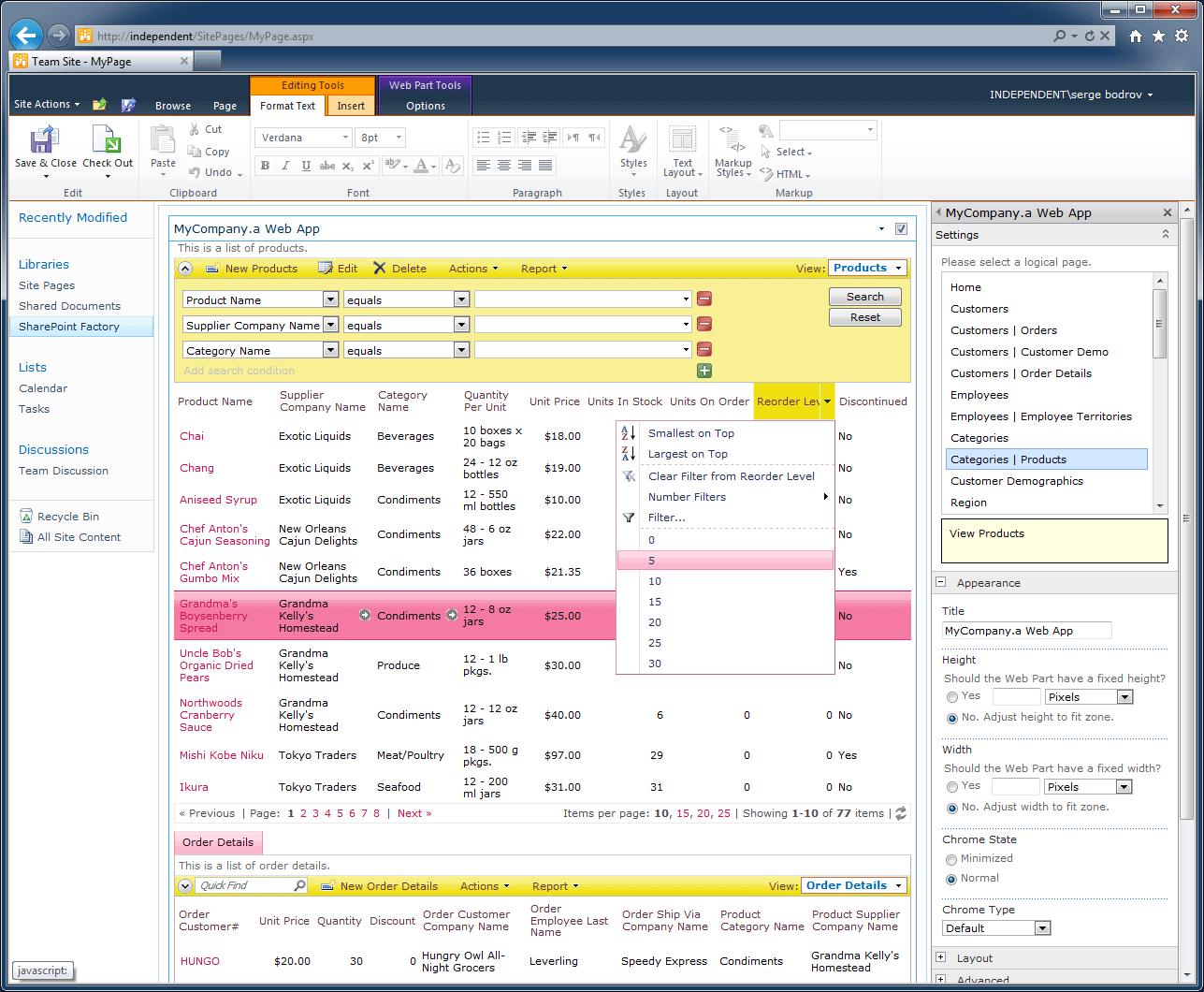Screen dimensions: 1204x992
Task: Switch to the Insert ribbon tab
Action: click(351, 106)
